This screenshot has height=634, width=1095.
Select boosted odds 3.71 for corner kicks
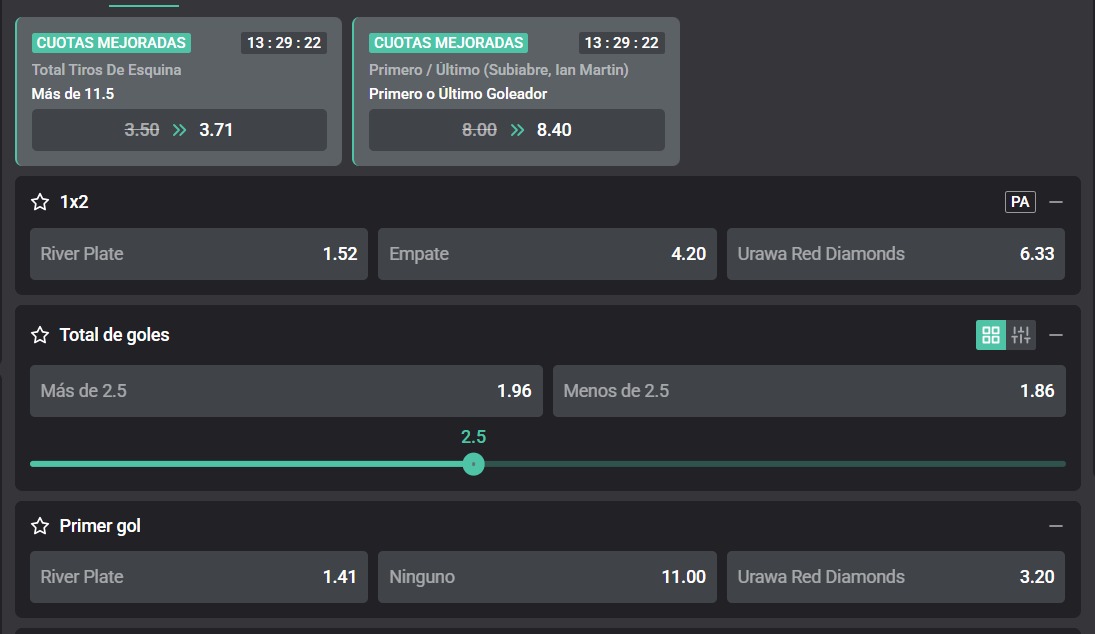point(179,130)
